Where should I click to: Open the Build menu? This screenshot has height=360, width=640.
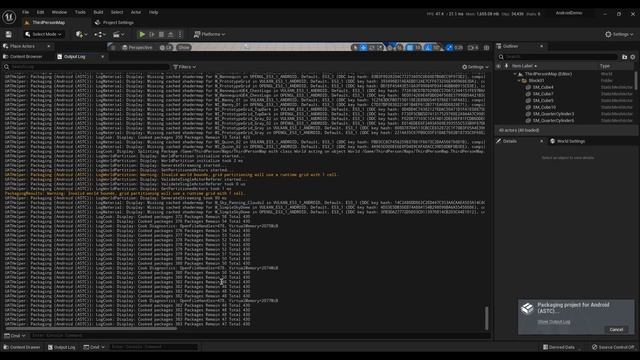[x=98, y=12]
